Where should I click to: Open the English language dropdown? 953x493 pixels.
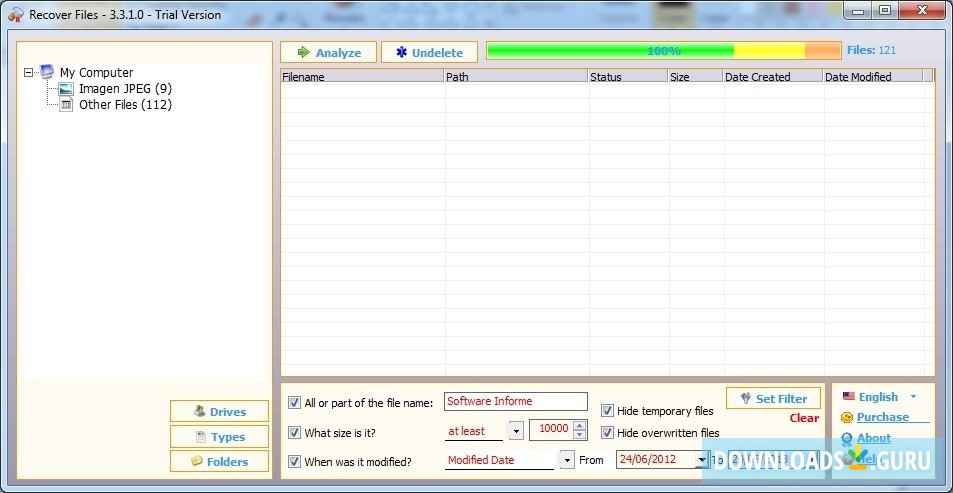[913, 397]
